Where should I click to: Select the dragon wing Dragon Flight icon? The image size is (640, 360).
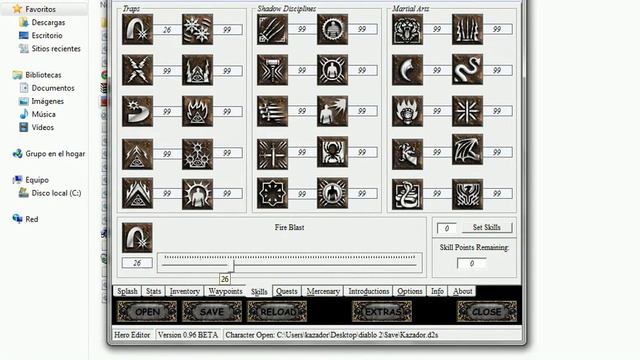tap(467, 150)
